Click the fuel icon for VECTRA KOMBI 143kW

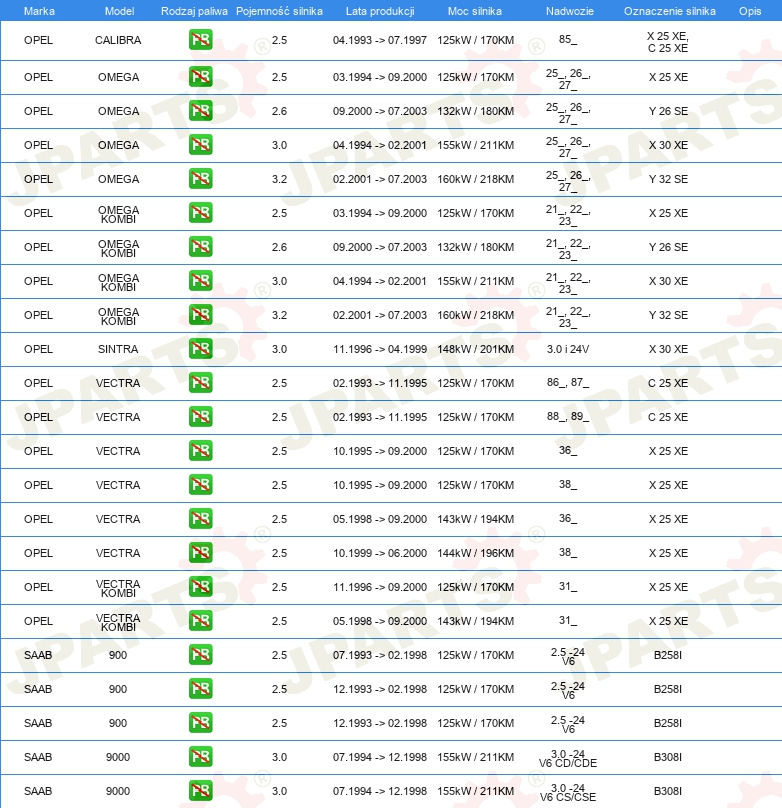[200, 621]
